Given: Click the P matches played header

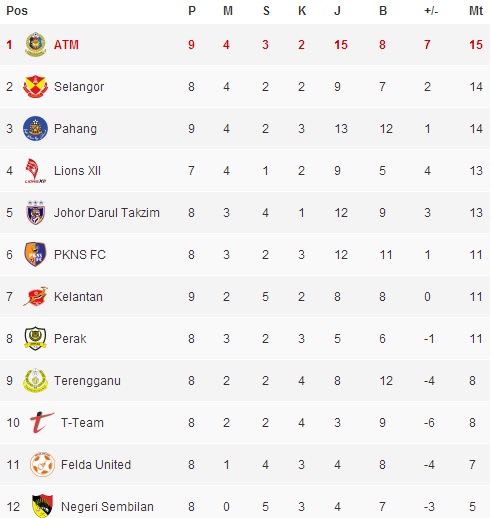Looking at the screenshot, I should coord(192,11).
